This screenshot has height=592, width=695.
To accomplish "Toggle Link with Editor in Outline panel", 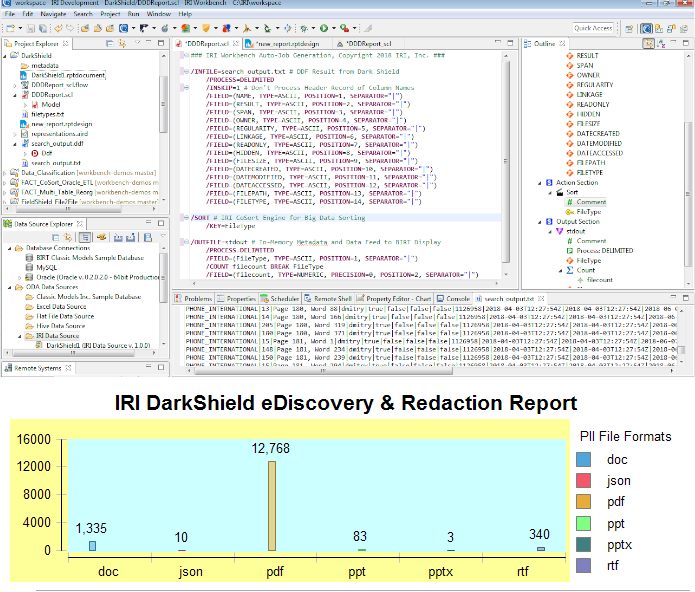I will click(x=648, y=43).
